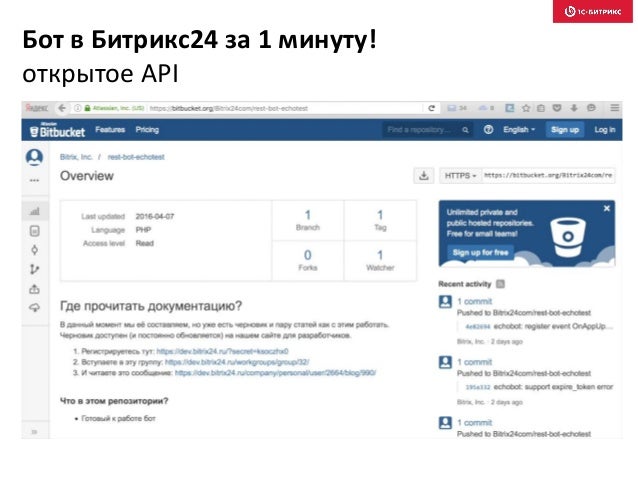Click the 2016-04-07 last updated value
This screenshot has height=479, width=638.
155,217
